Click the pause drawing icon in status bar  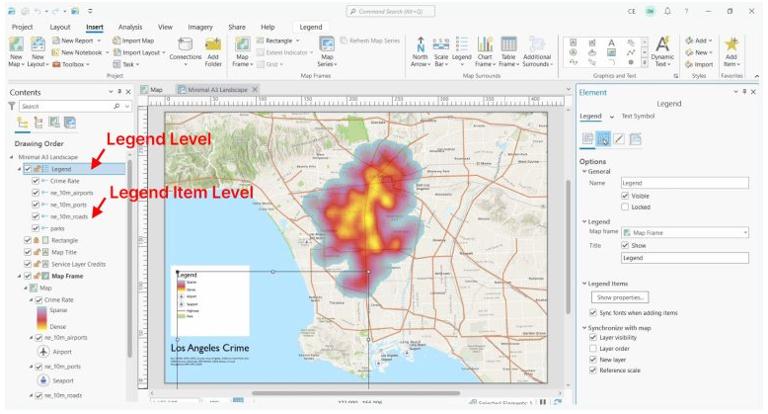pos(543,402)
